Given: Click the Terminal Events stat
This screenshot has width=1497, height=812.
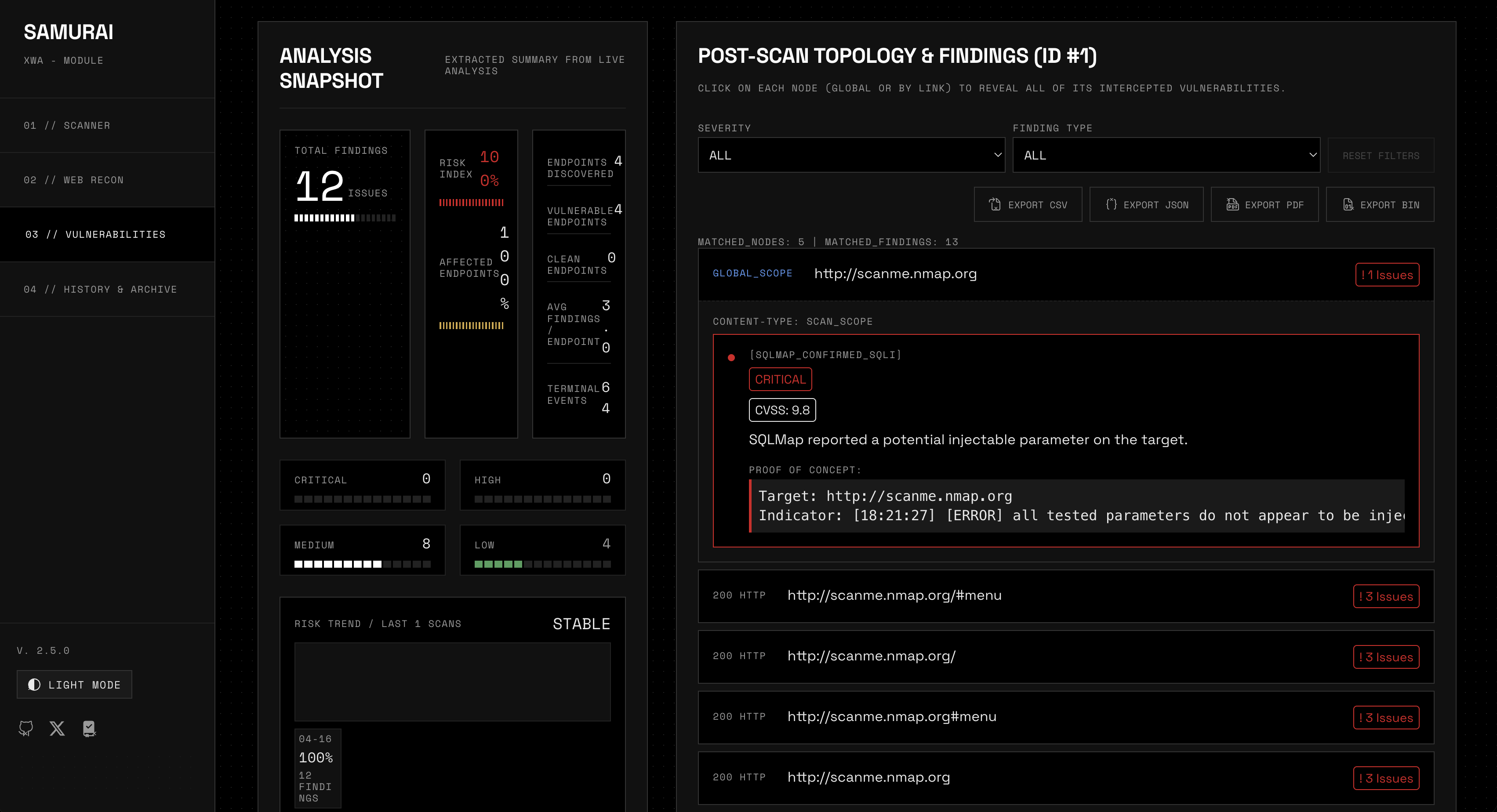Looking at the screenshot, I should tap(579, 397).
